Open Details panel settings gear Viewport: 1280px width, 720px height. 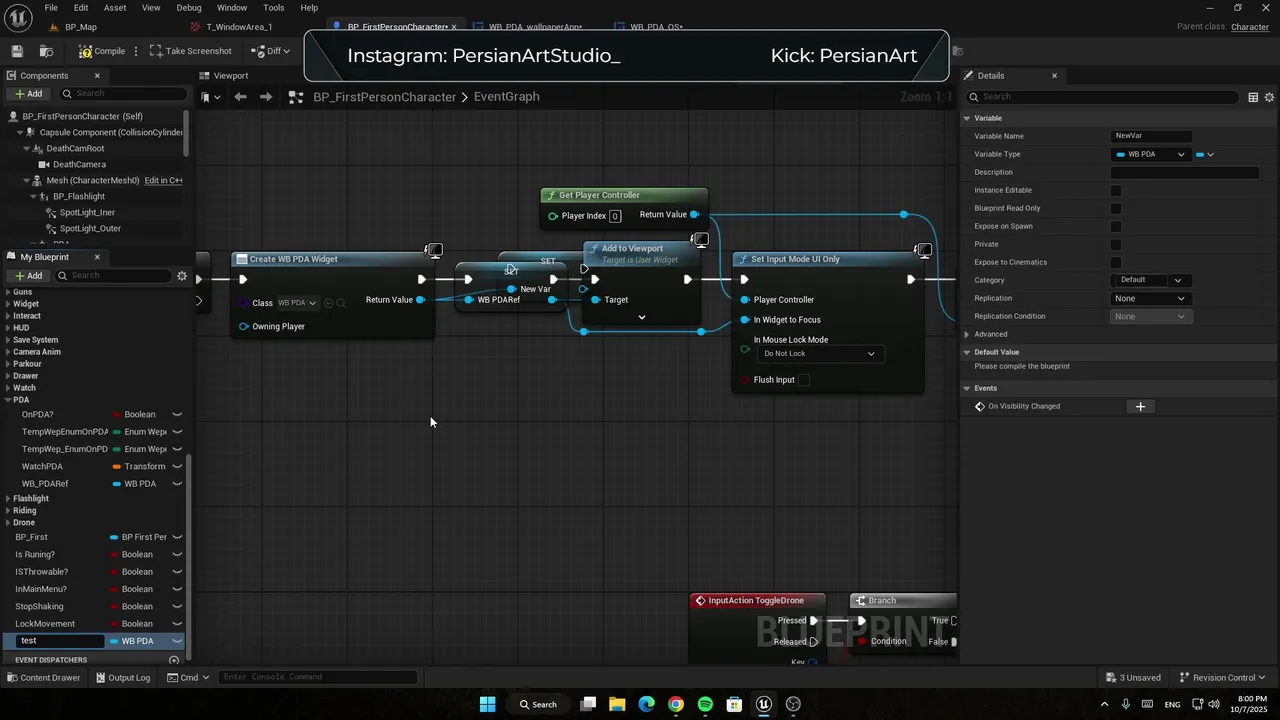pos(1270,97)
